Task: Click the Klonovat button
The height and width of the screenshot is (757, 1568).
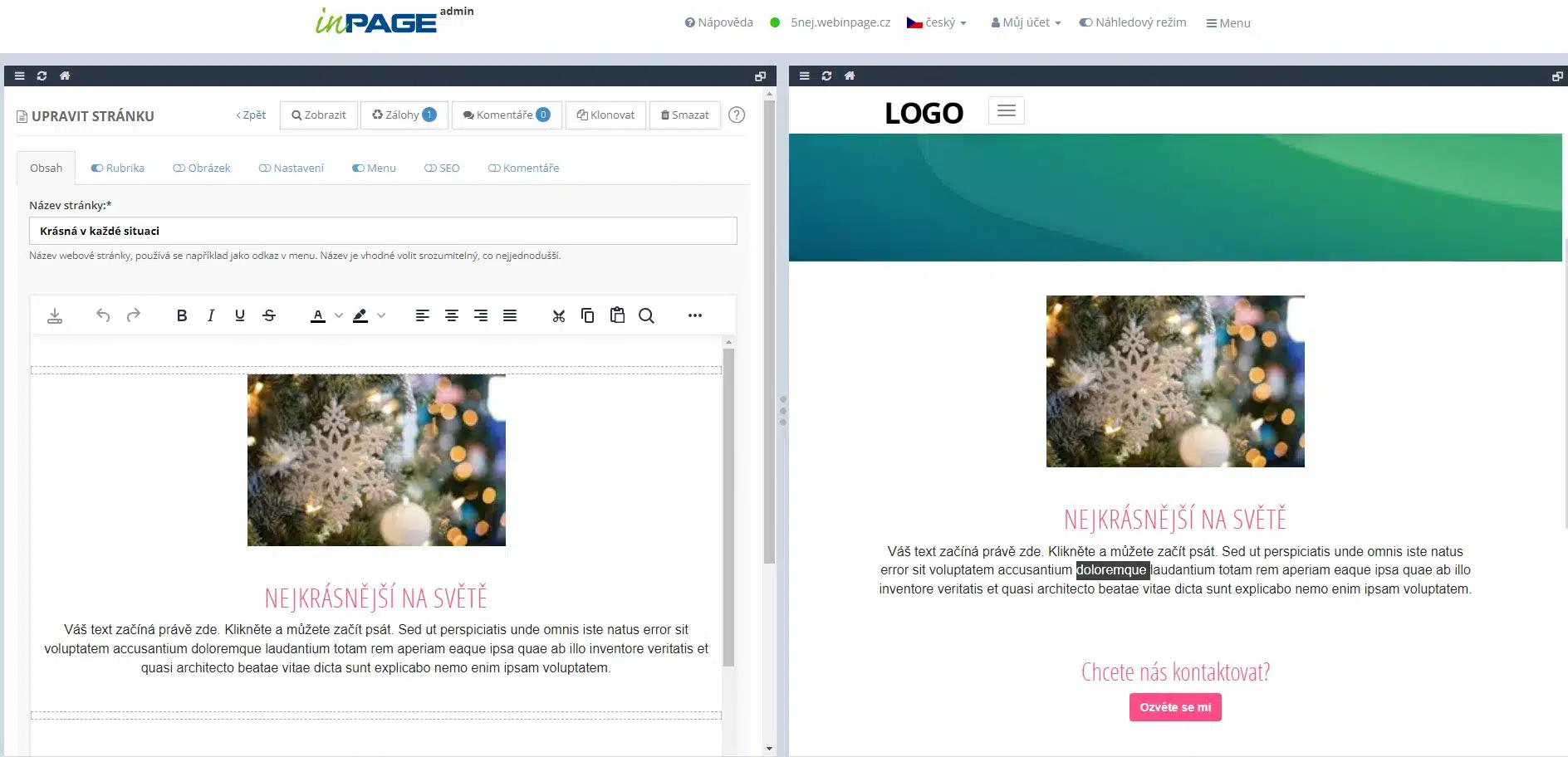Action: [606, 115]
